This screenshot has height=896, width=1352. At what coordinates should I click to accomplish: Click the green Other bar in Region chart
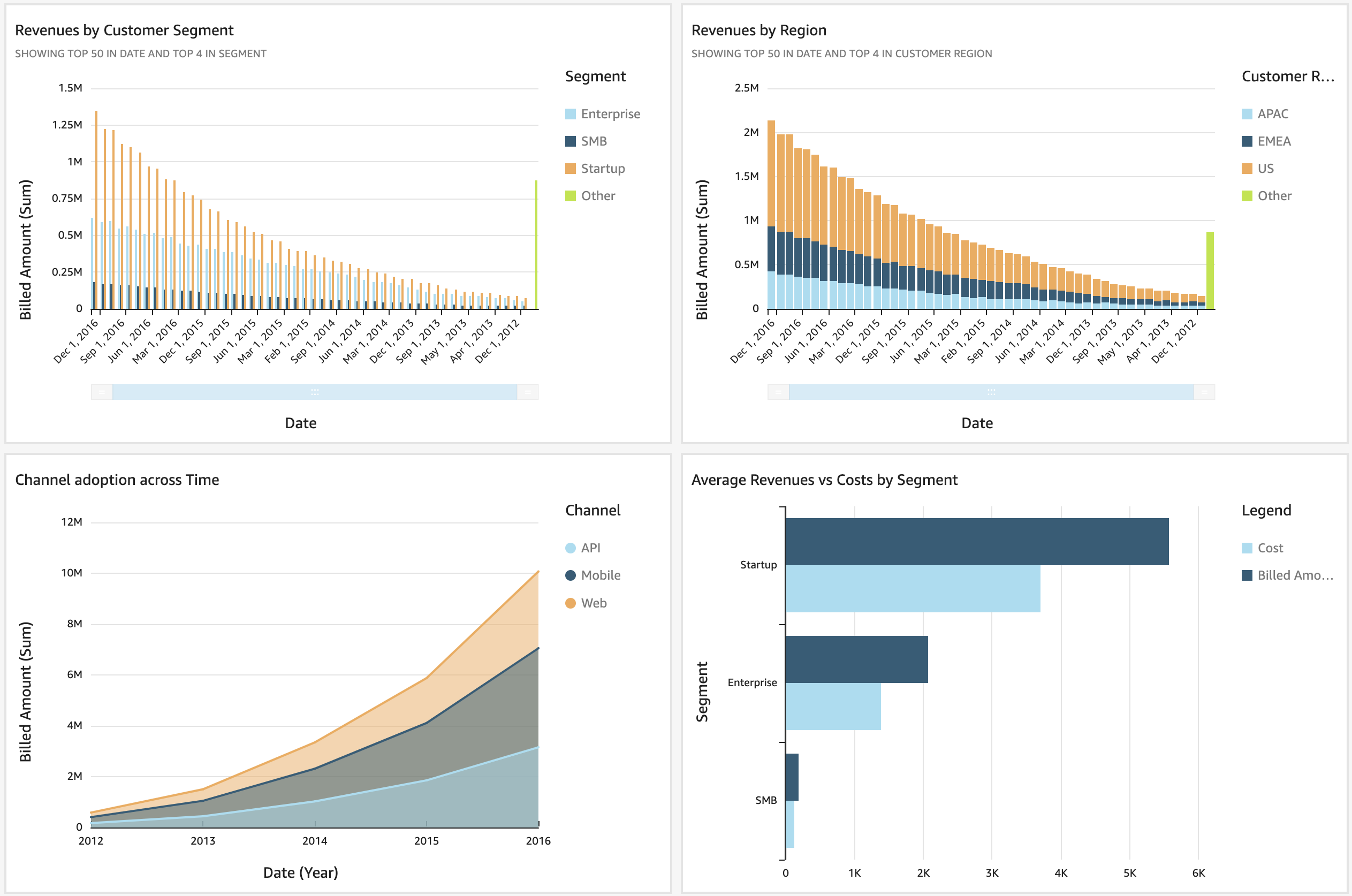pos(1210,270)
